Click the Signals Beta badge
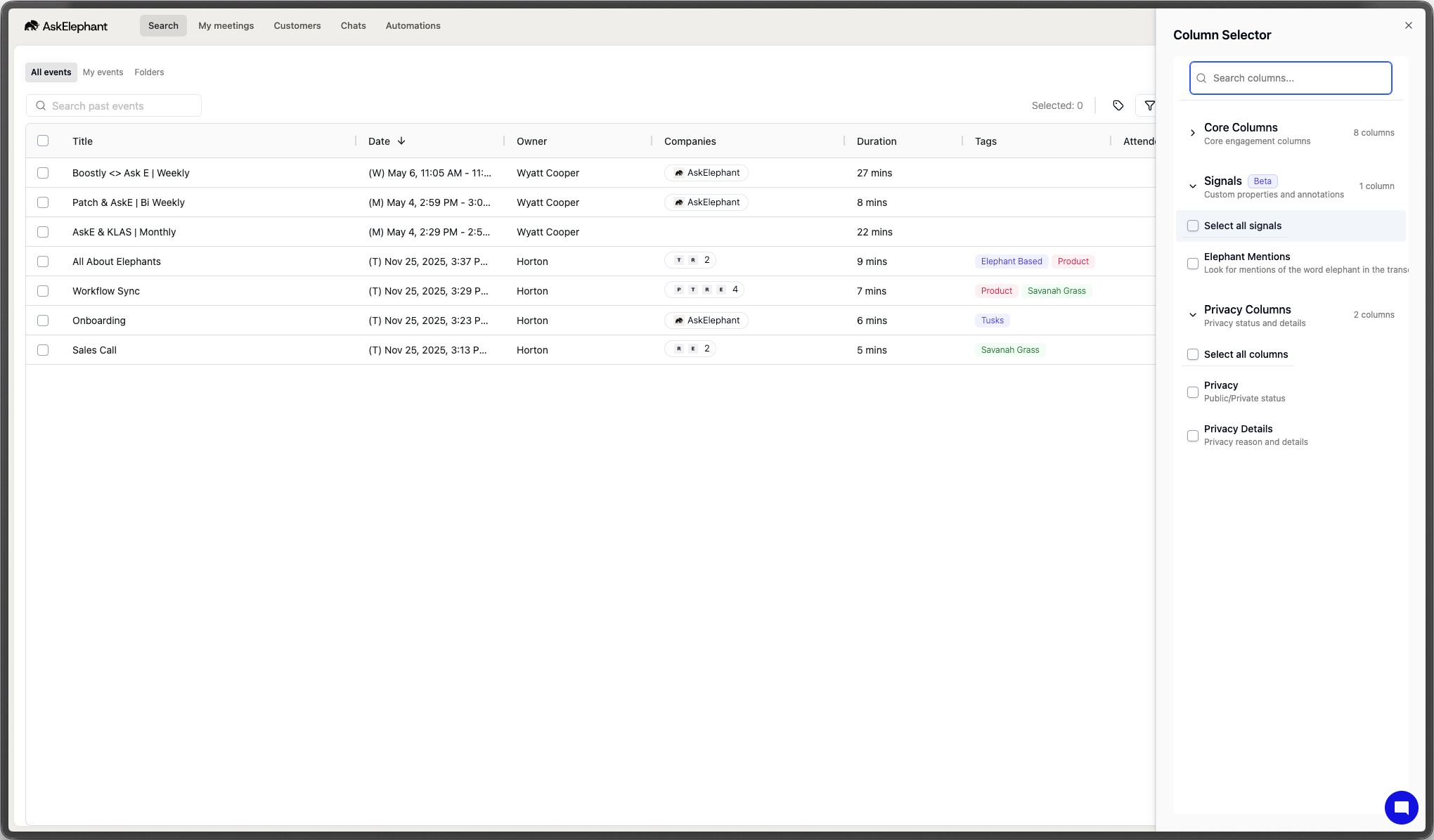Screen dimensions: 1434x840 click(1262, 181)
